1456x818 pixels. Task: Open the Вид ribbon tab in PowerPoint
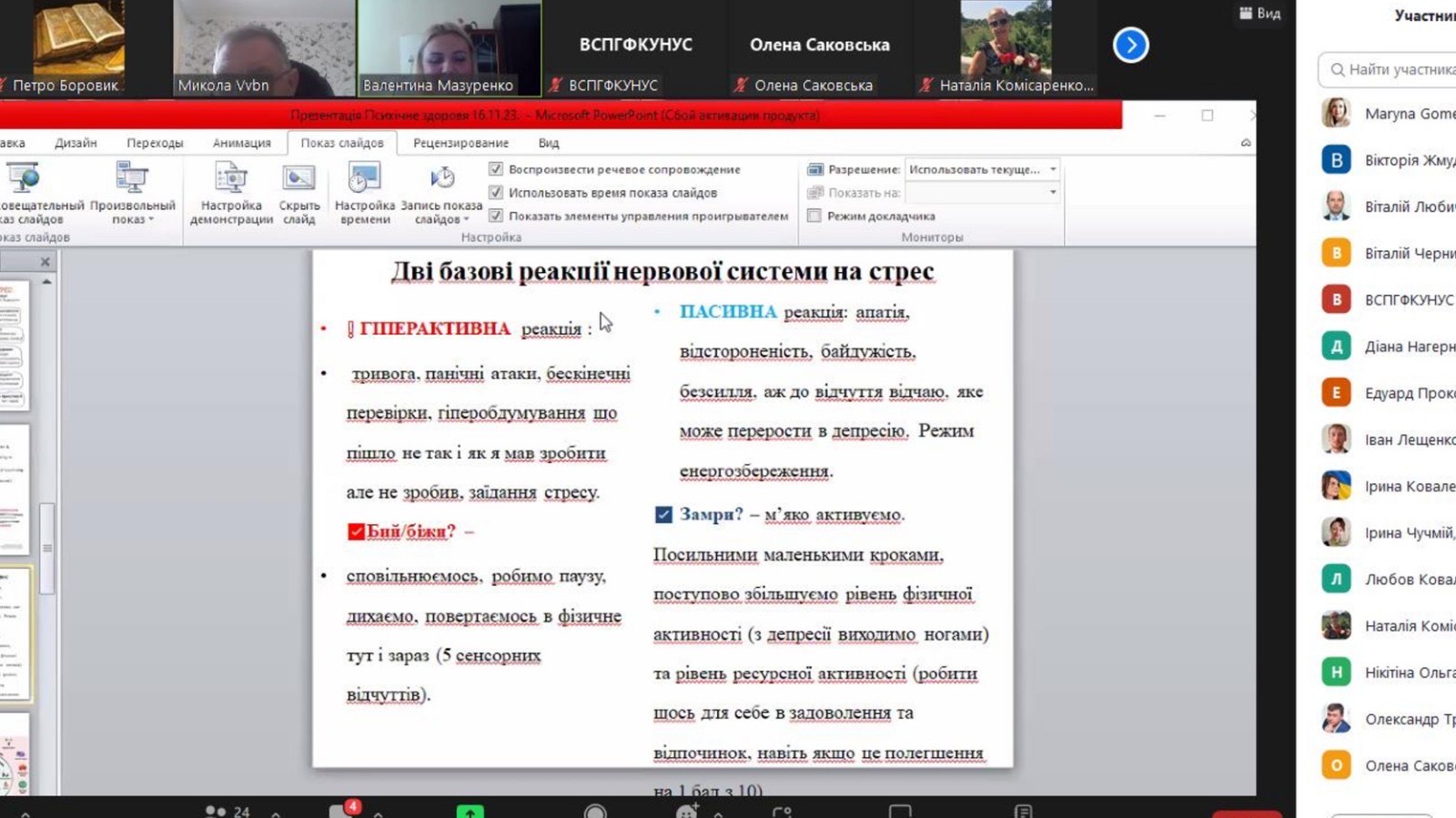pos(549,143)
